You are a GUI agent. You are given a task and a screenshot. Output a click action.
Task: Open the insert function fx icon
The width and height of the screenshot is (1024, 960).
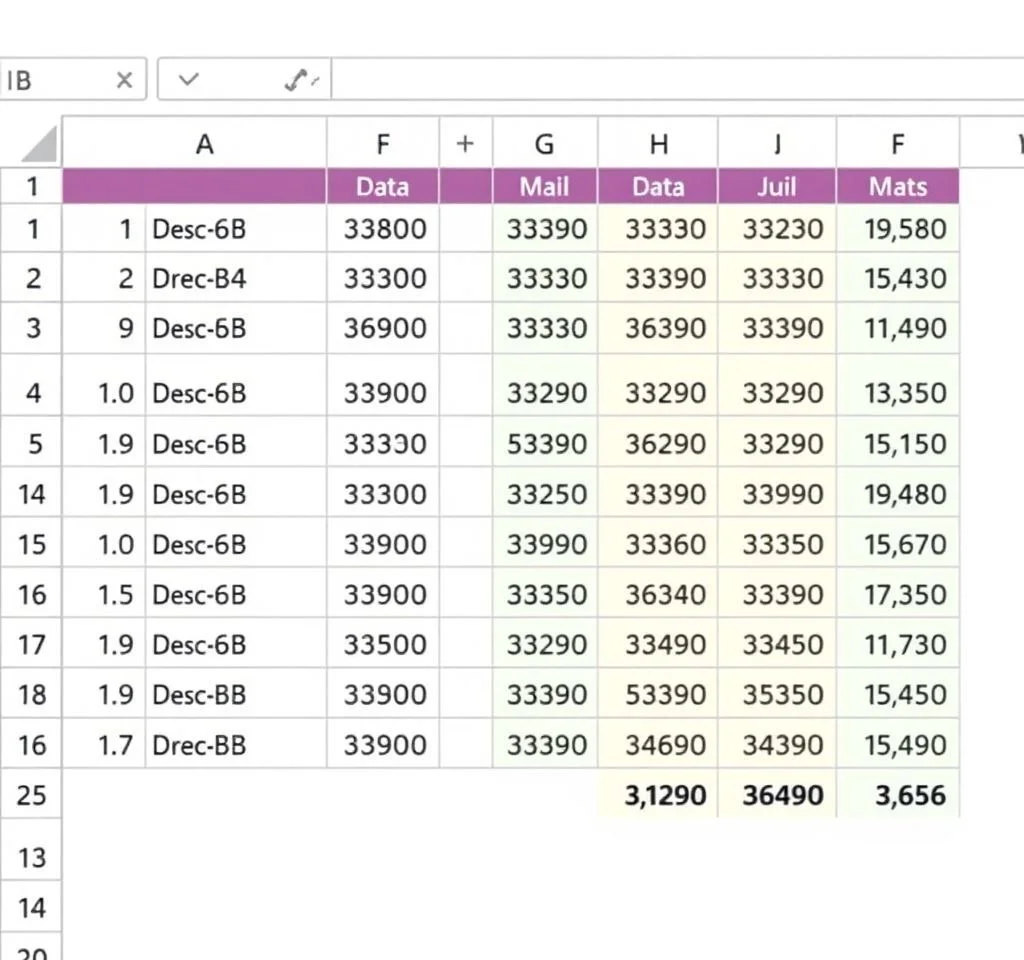point(300,81)
